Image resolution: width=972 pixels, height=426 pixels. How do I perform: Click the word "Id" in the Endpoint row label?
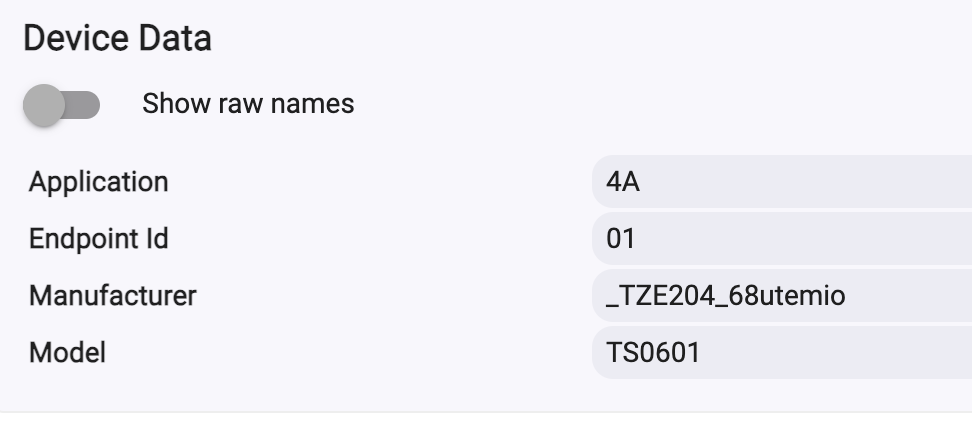coord(157,239)
